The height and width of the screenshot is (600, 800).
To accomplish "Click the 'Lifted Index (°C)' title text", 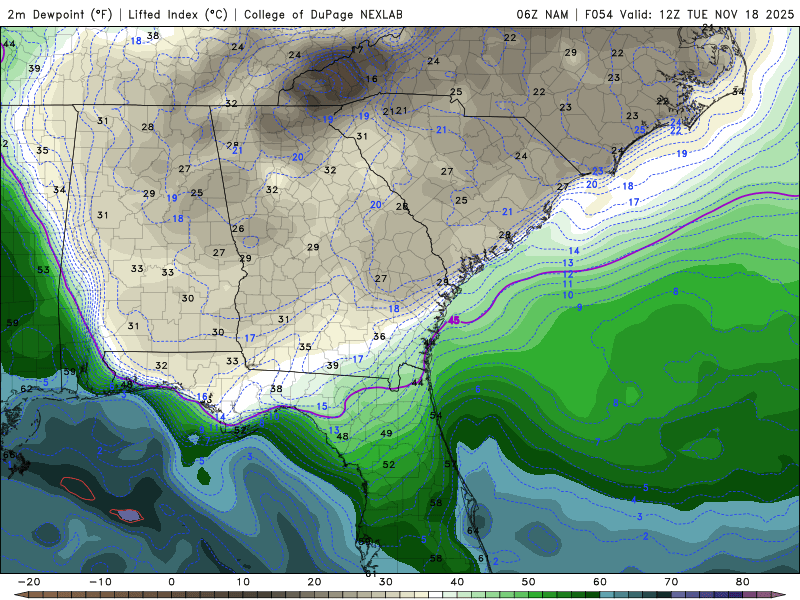I will pyautogui.click(x=178, y=14).
